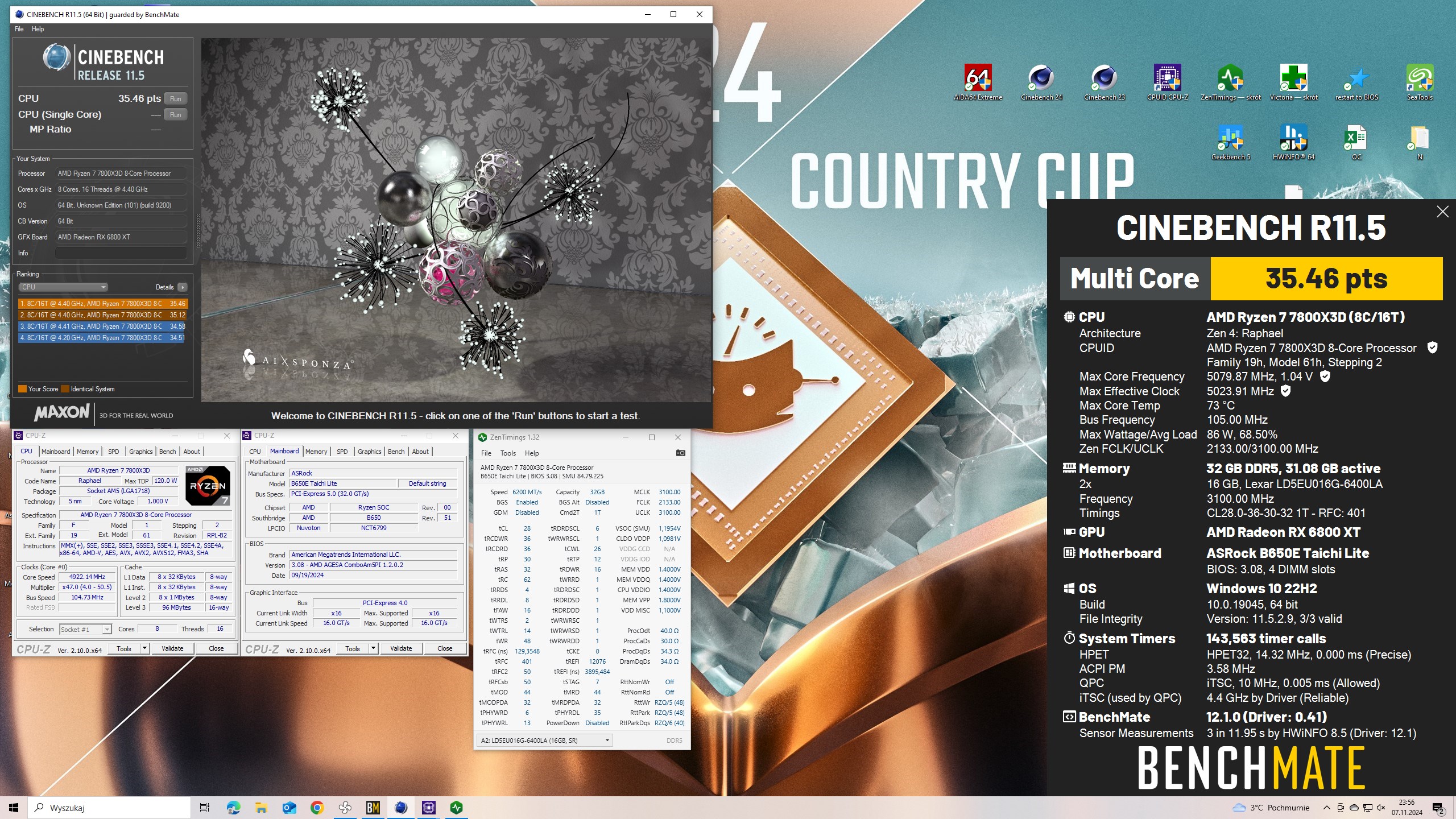Image resolution: width=1456 pixels, height=819 pixels.
Task: Open ZenTimings DIMM slot A2 dropdown
Action: 545,741
